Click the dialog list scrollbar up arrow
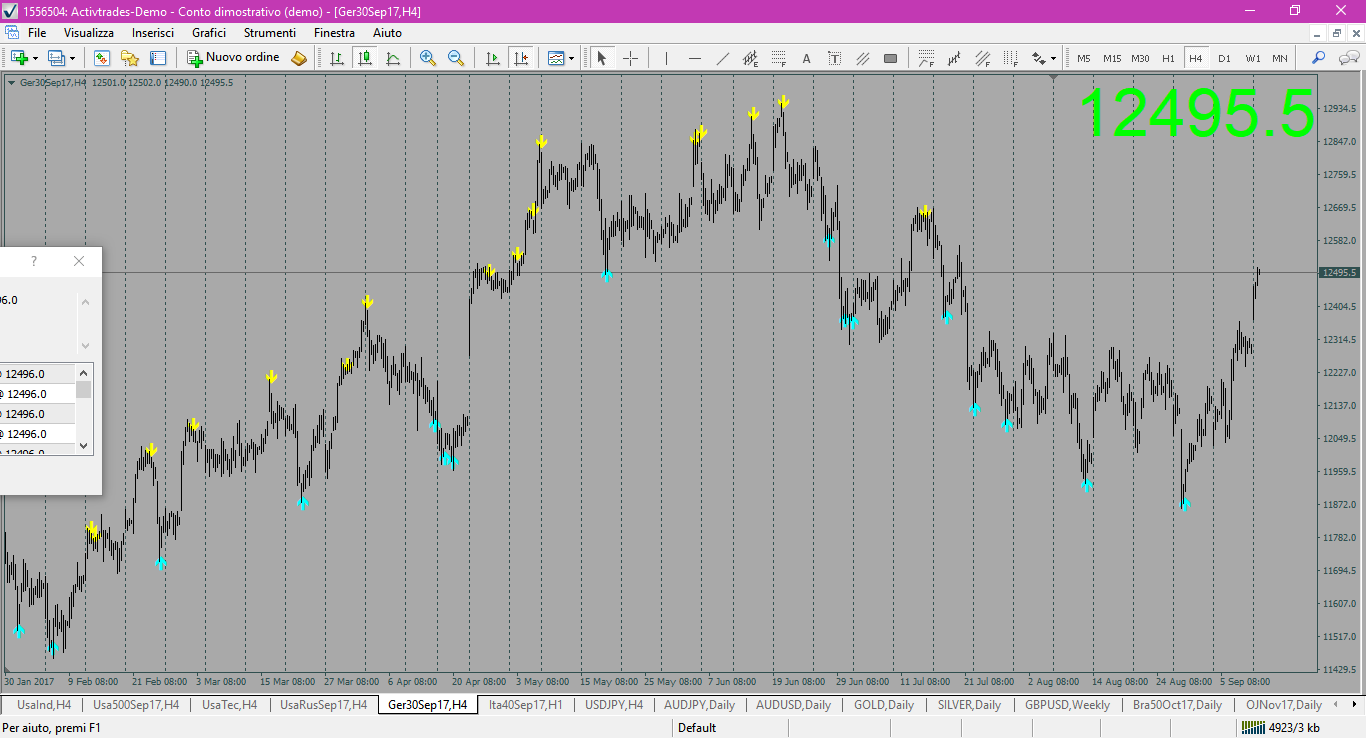This screenshot has width=1366, height=738. click(84, 371)
